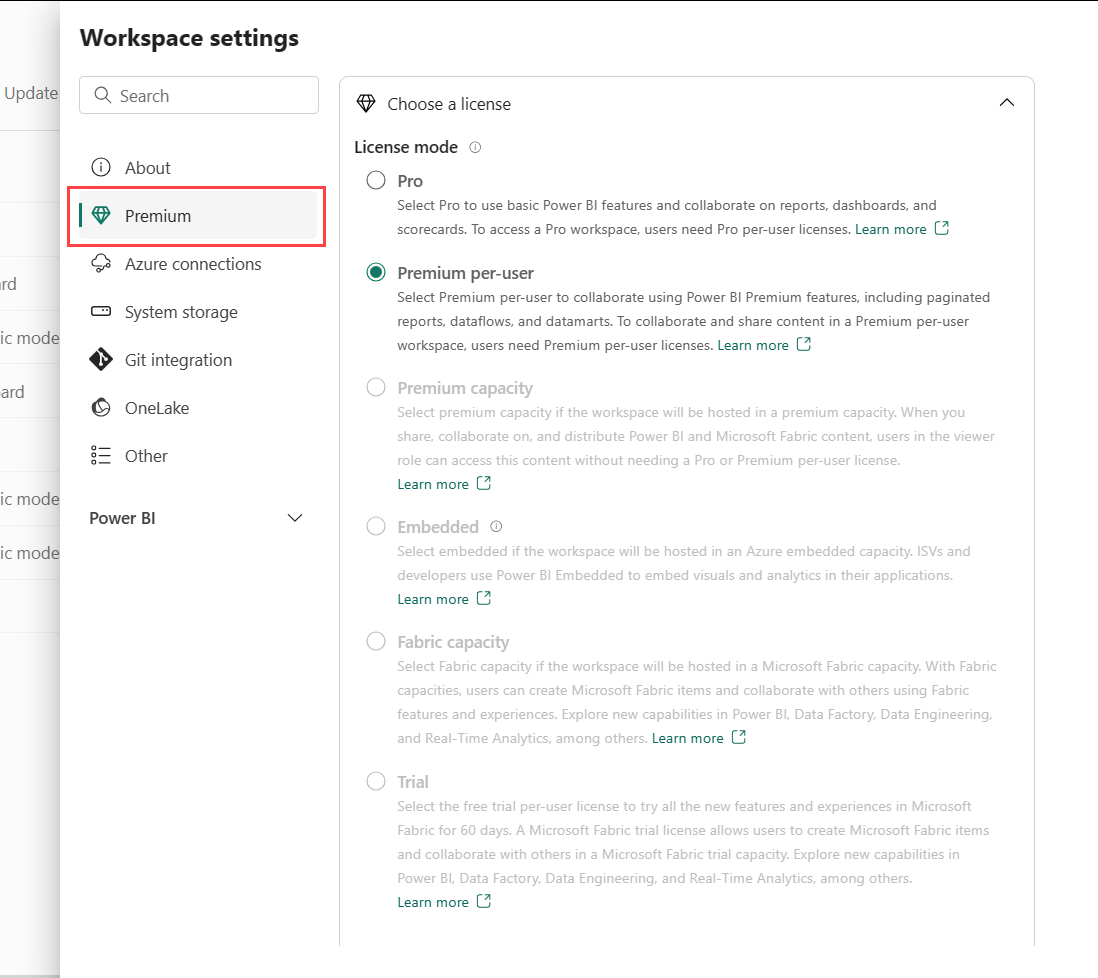The image size is (1098, 978).
Task: Open Learn more link under Premium capacity
Action: 434,483
